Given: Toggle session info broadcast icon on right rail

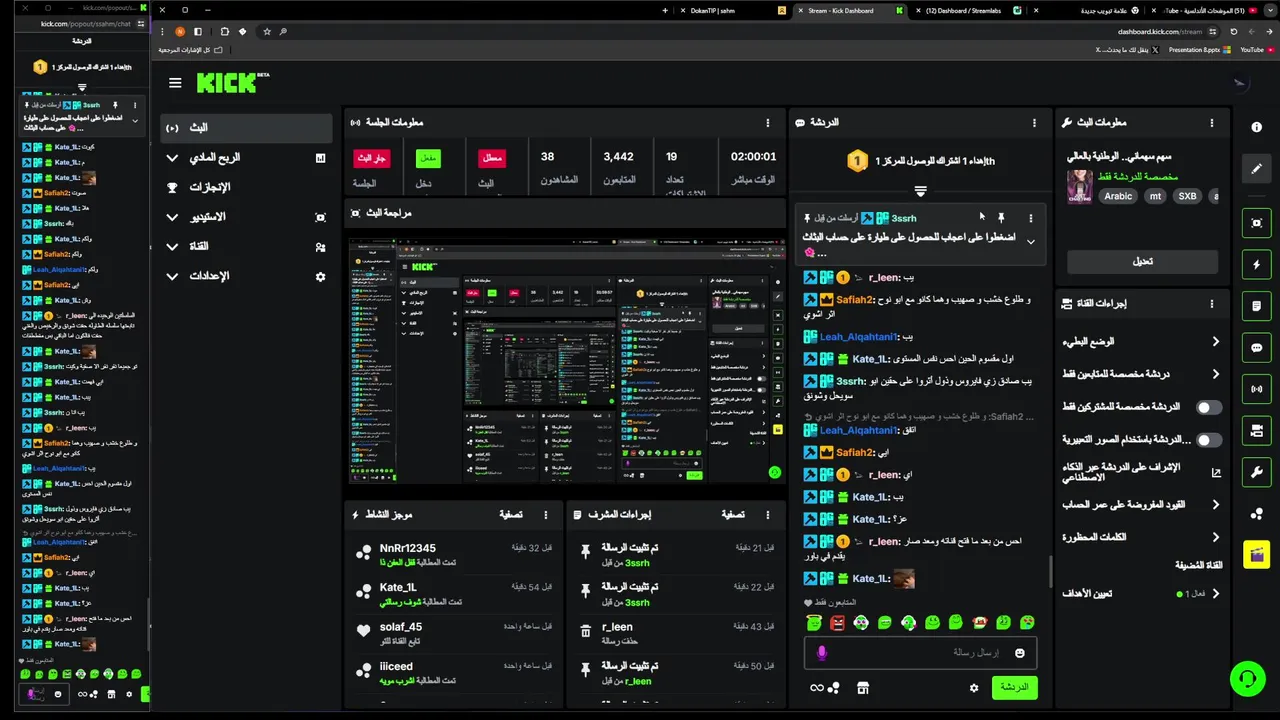Looking at the screenshot, I should 1257,389.
